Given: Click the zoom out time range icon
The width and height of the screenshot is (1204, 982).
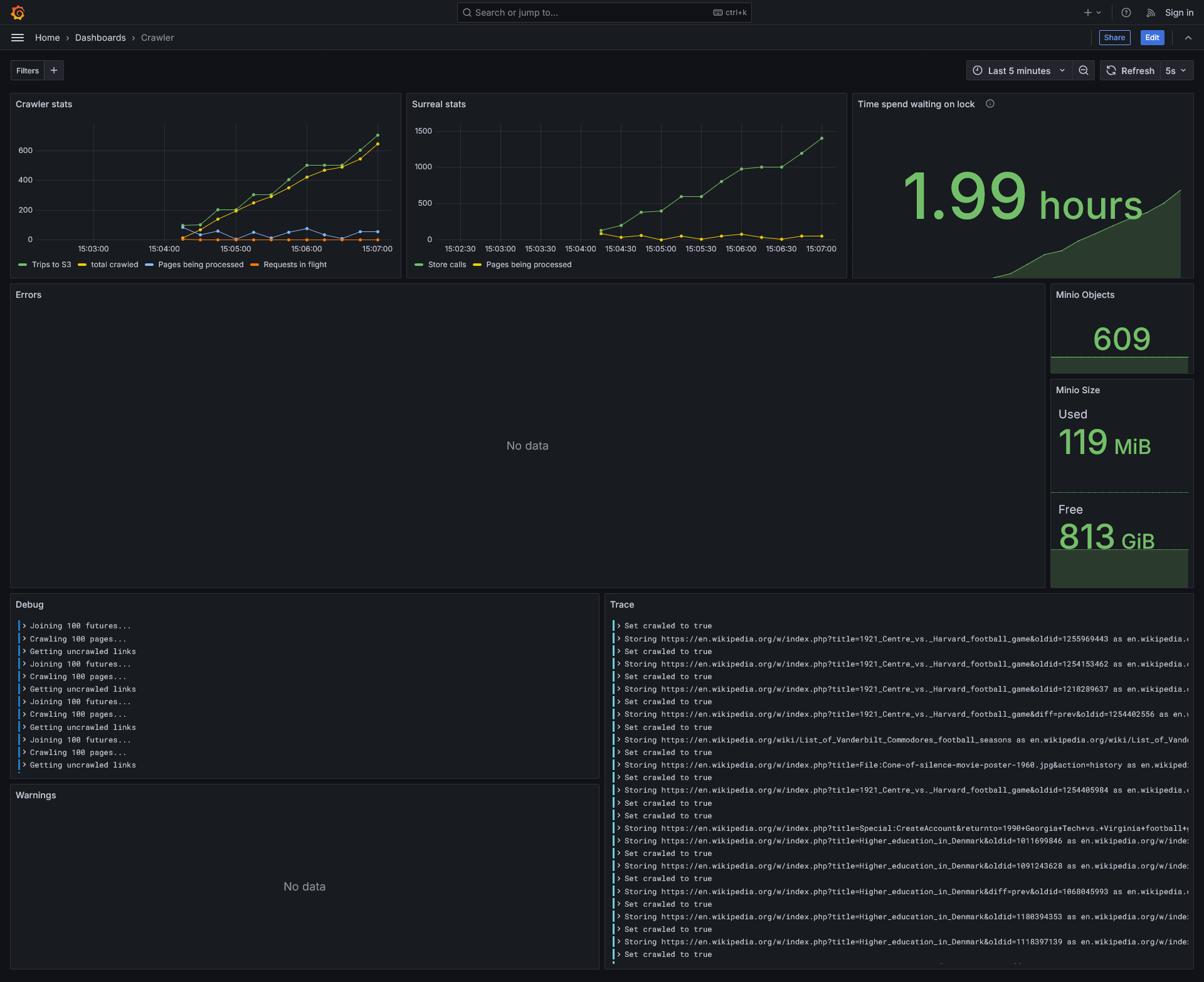Looking at the screenshot, I should (x=1084, y=71).
